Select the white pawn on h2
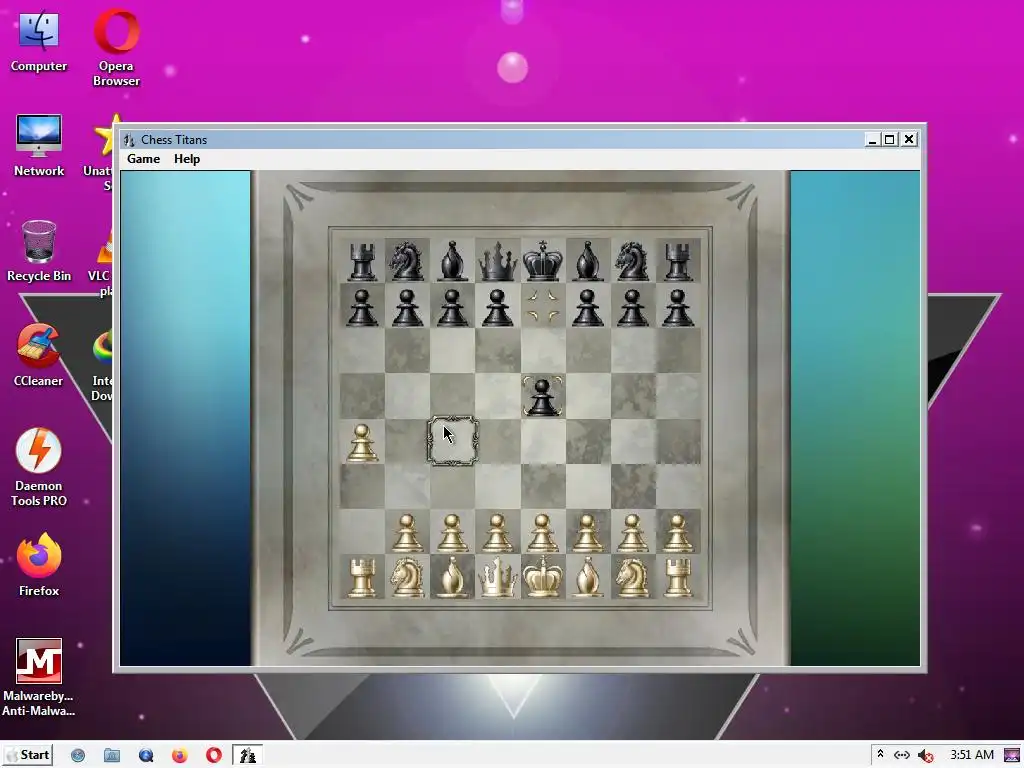The image size is (1024, 768). pyautogui.click(x=677, y=533)
